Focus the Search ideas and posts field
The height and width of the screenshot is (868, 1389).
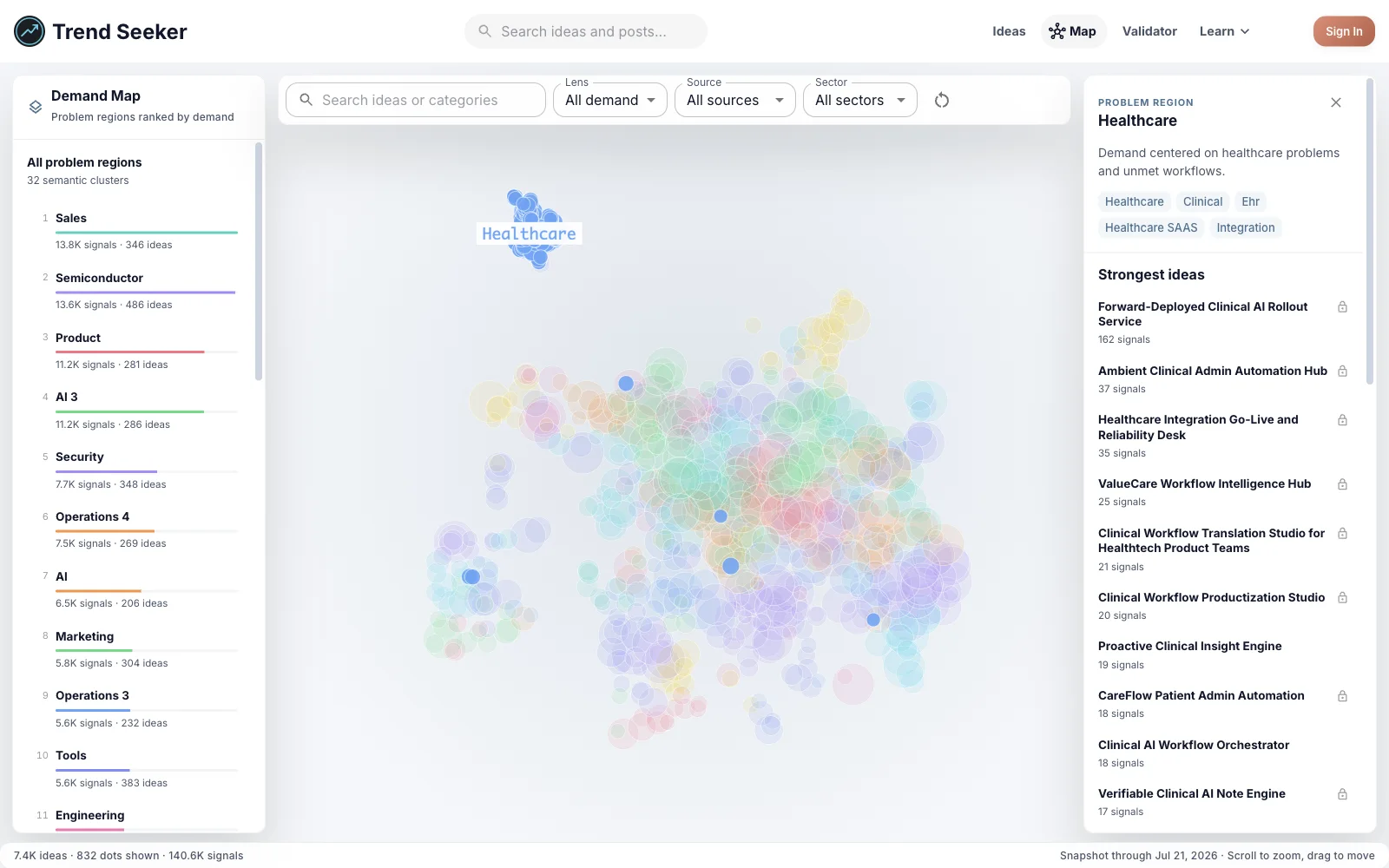pyautogui.click(x=586, y=31)
